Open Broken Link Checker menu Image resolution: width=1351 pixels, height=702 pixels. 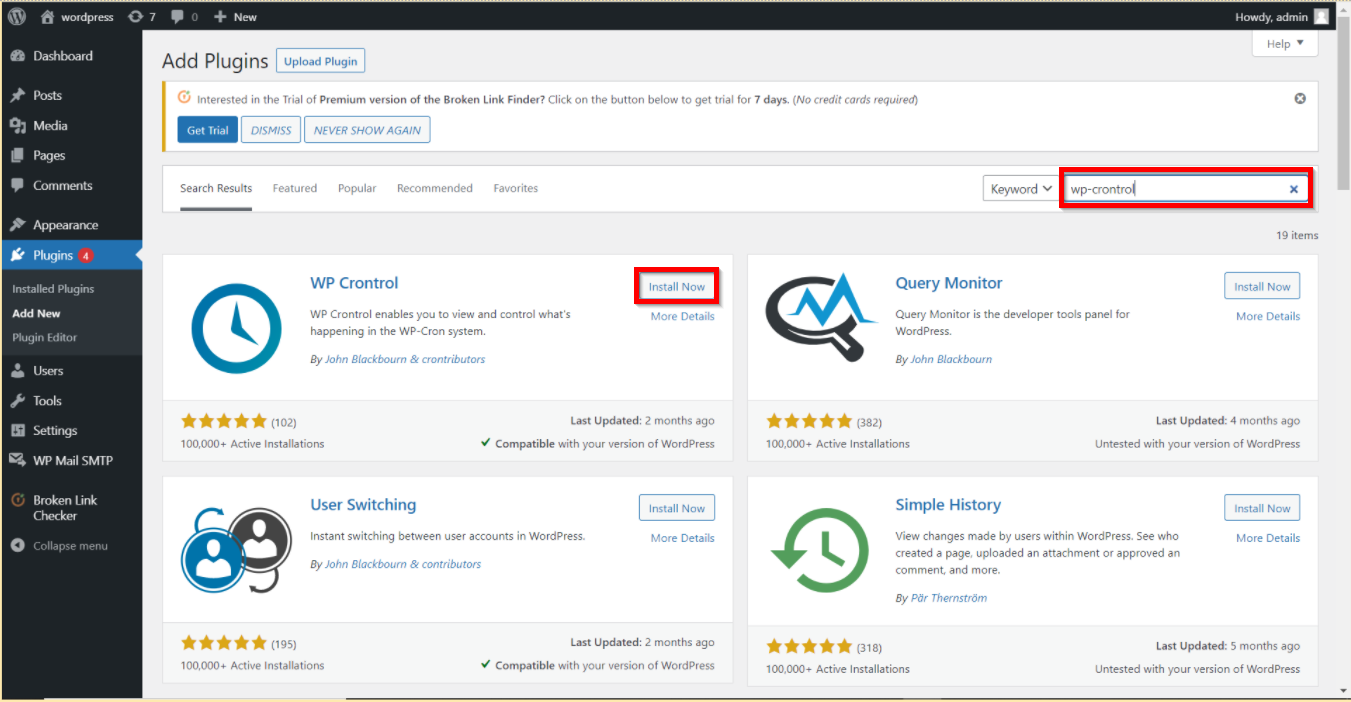71,507
